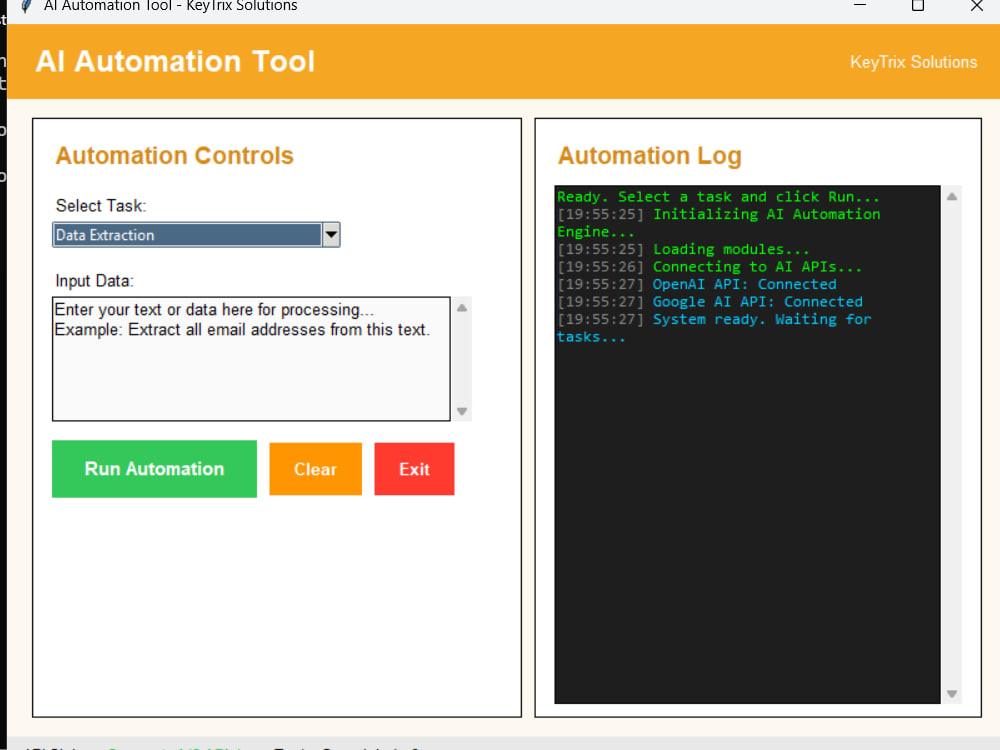Click the Run Automation button

(x=154, y=469)
